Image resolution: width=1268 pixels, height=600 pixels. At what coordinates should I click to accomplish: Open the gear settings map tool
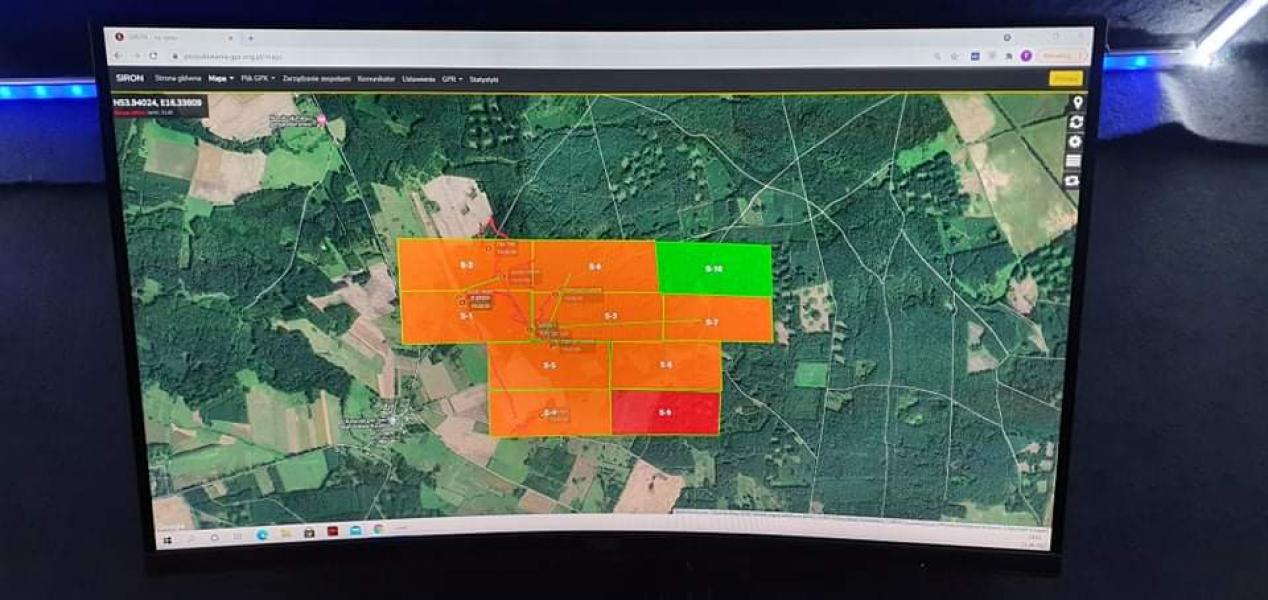1075,142
